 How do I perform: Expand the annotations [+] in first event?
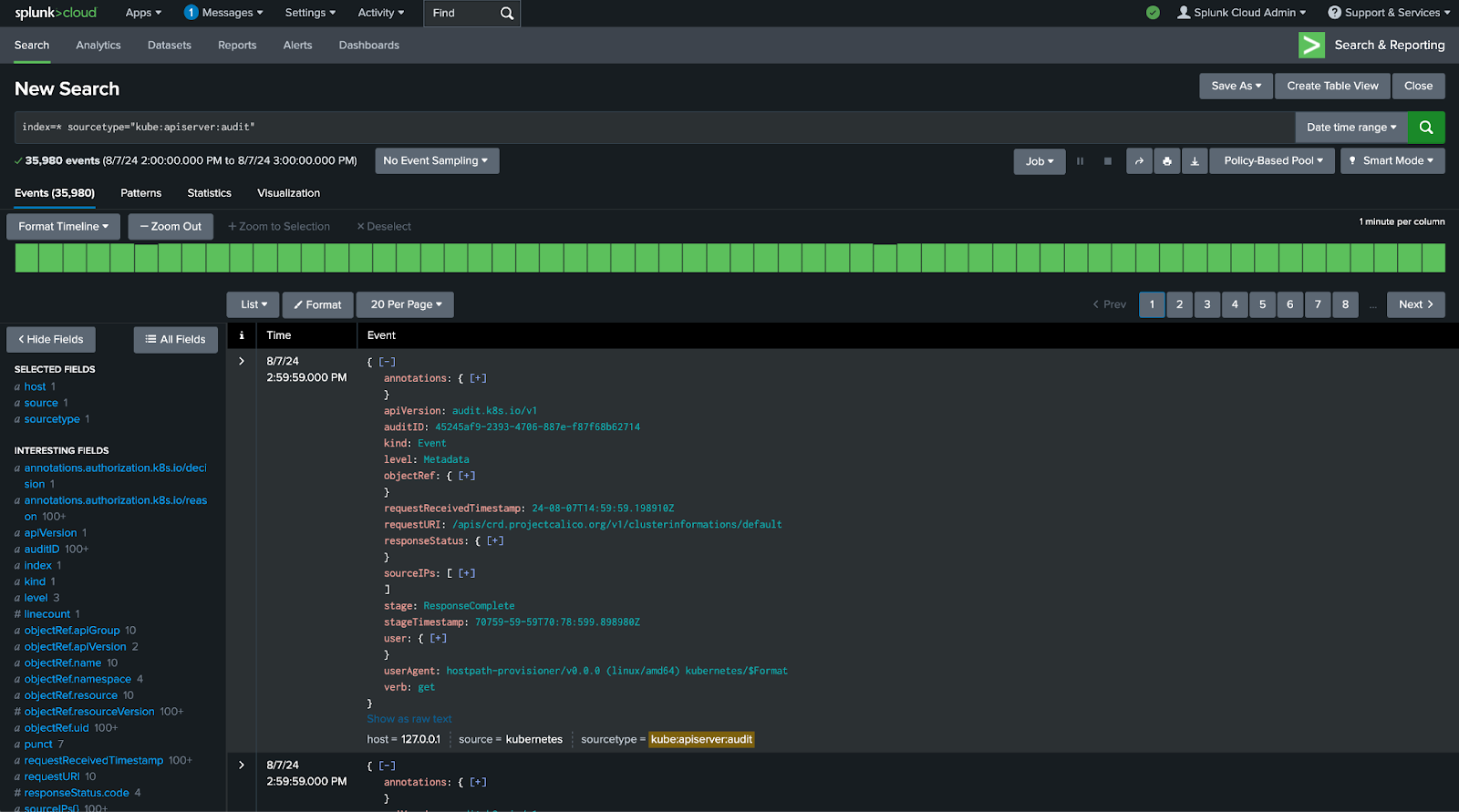478,378
